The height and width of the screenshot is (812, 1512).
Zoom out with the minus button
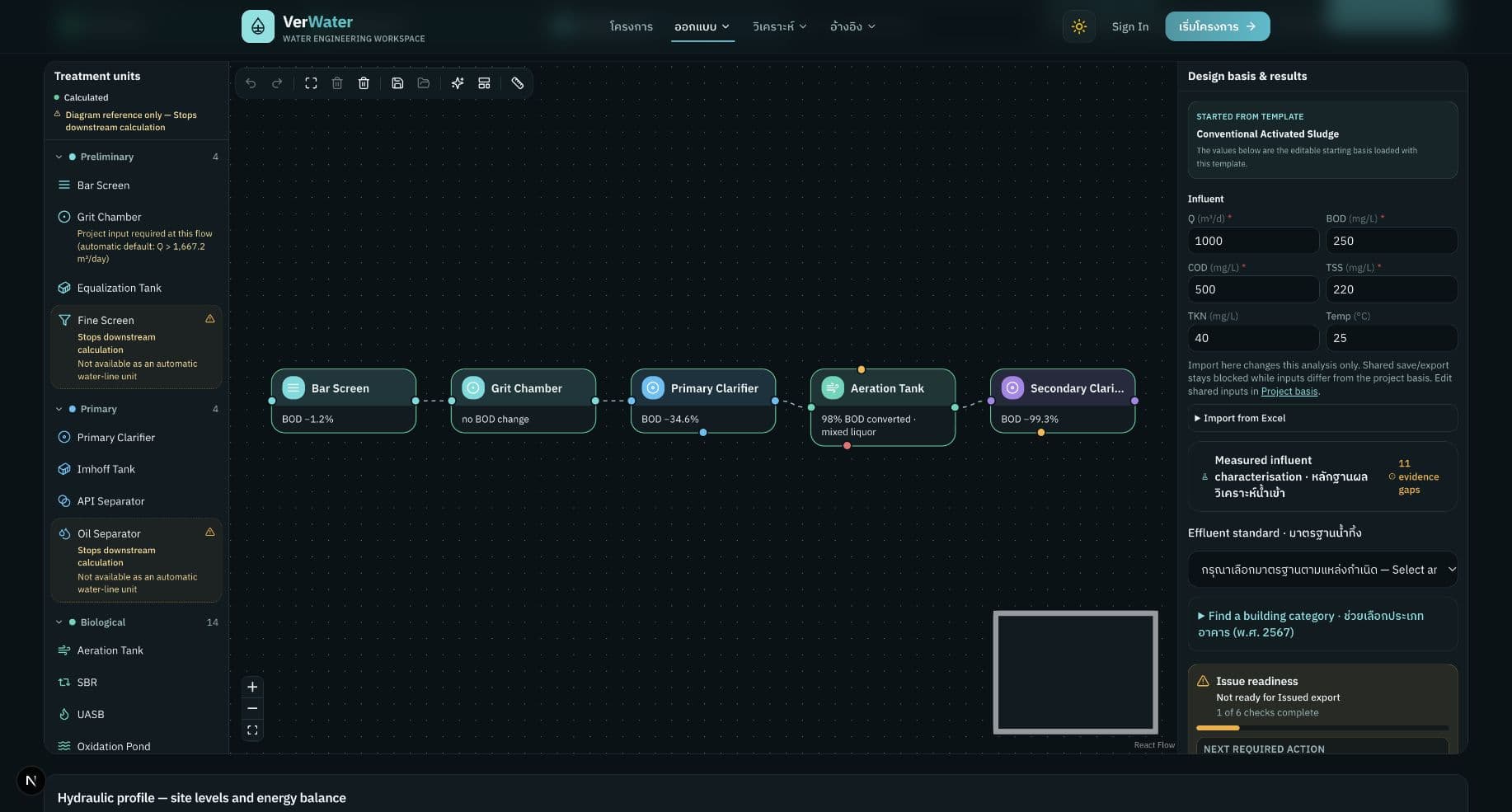[x=252, y=708]
